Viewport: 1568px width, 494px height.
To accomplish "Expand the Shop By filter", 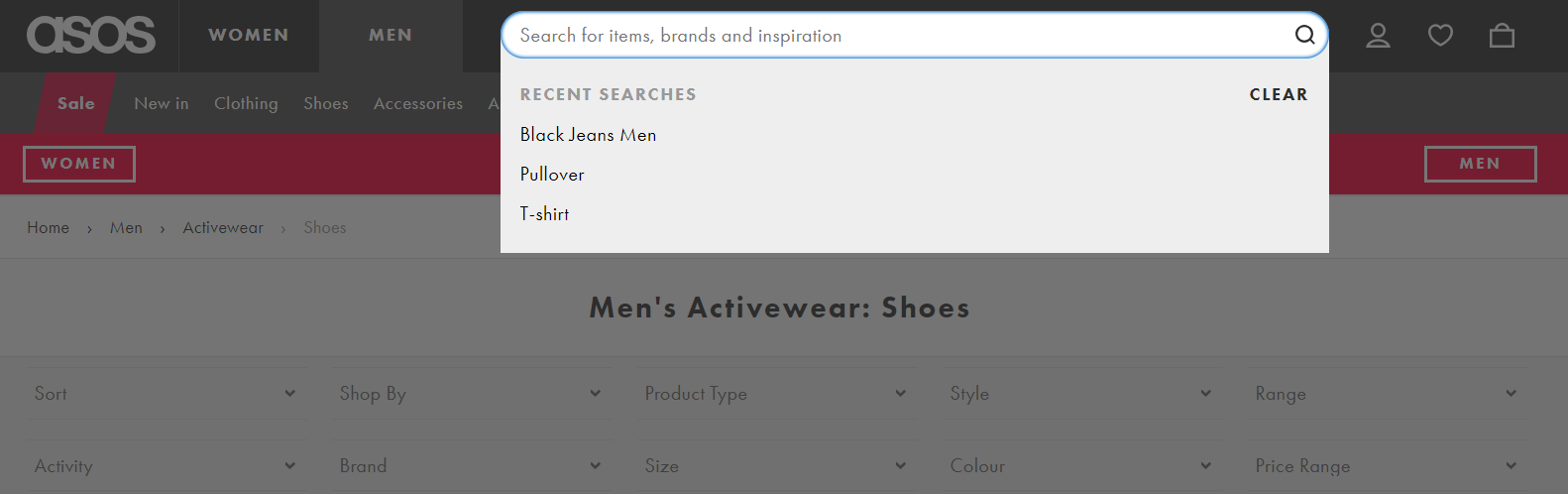I will (x=471, y=394).
